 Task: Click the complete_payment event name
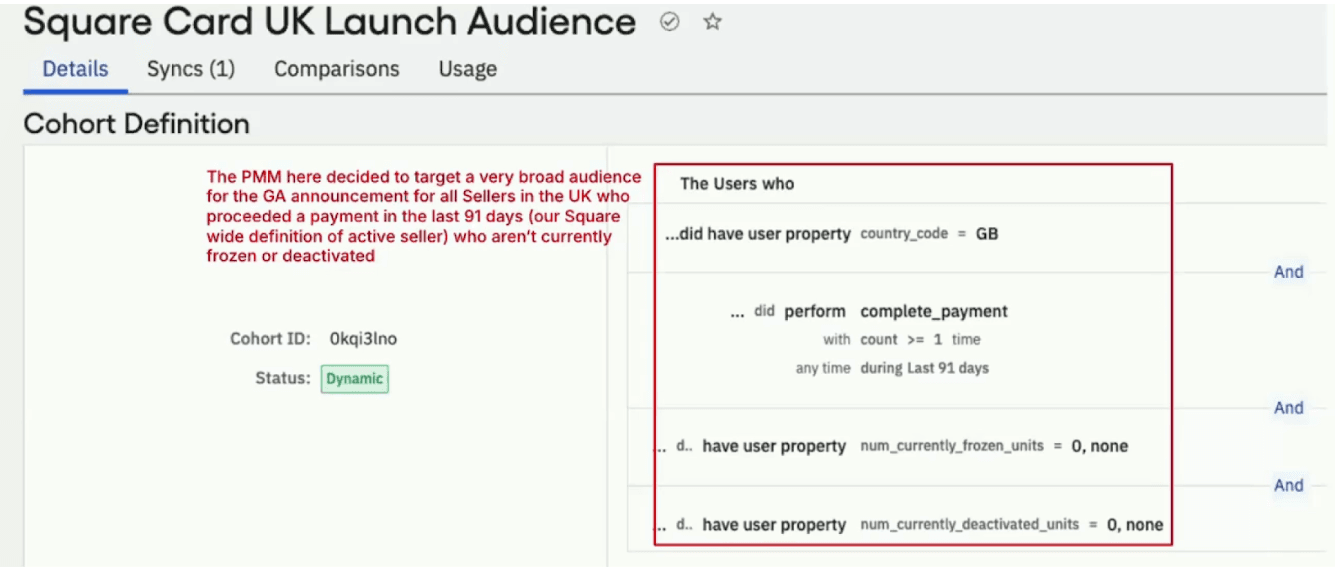(x=934, y=311)
